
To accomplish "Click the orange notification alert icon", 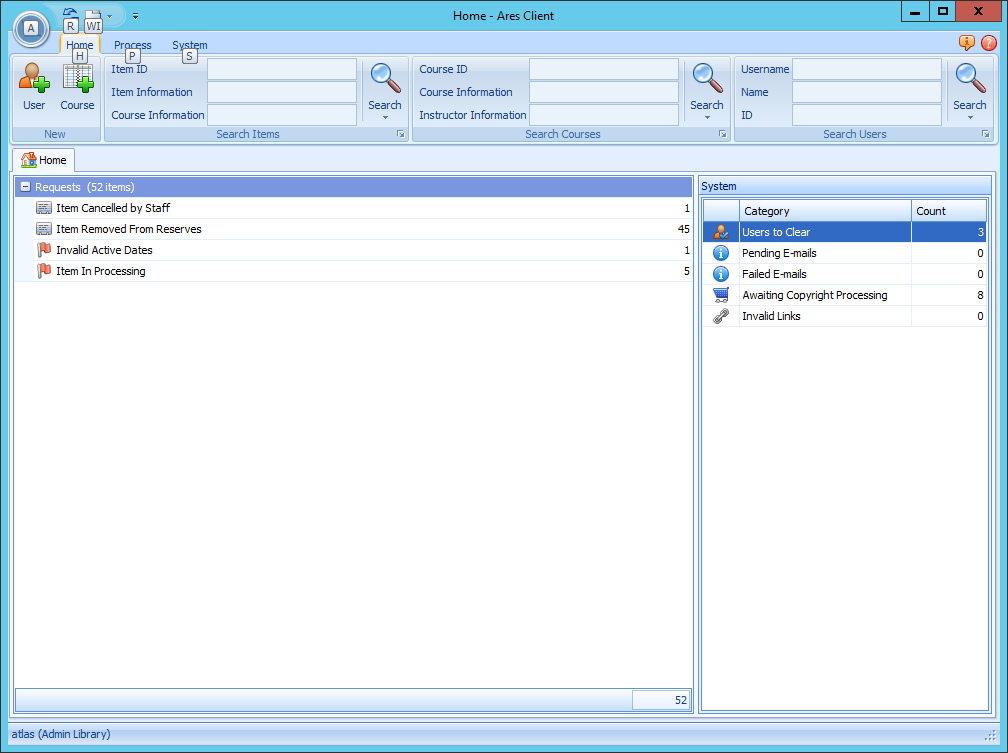I will 967,43.
